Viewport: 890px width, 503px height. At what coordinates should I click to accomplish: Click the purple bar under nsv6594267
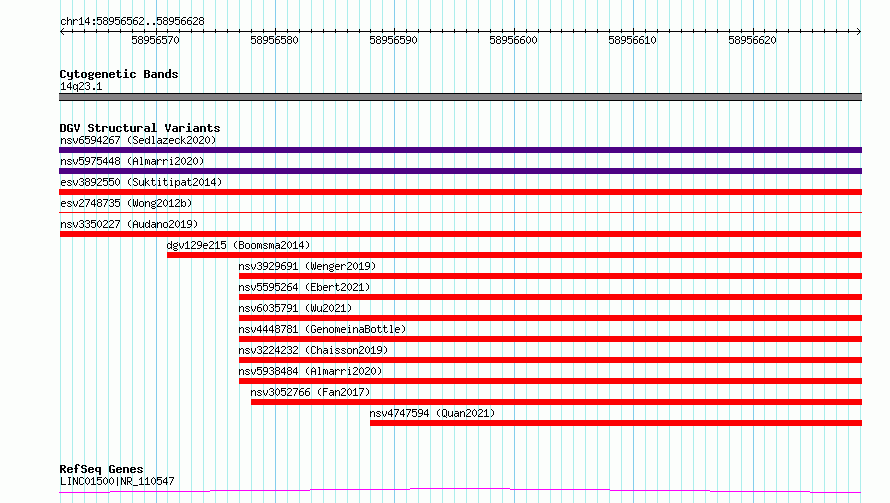[x=460, y=150]
